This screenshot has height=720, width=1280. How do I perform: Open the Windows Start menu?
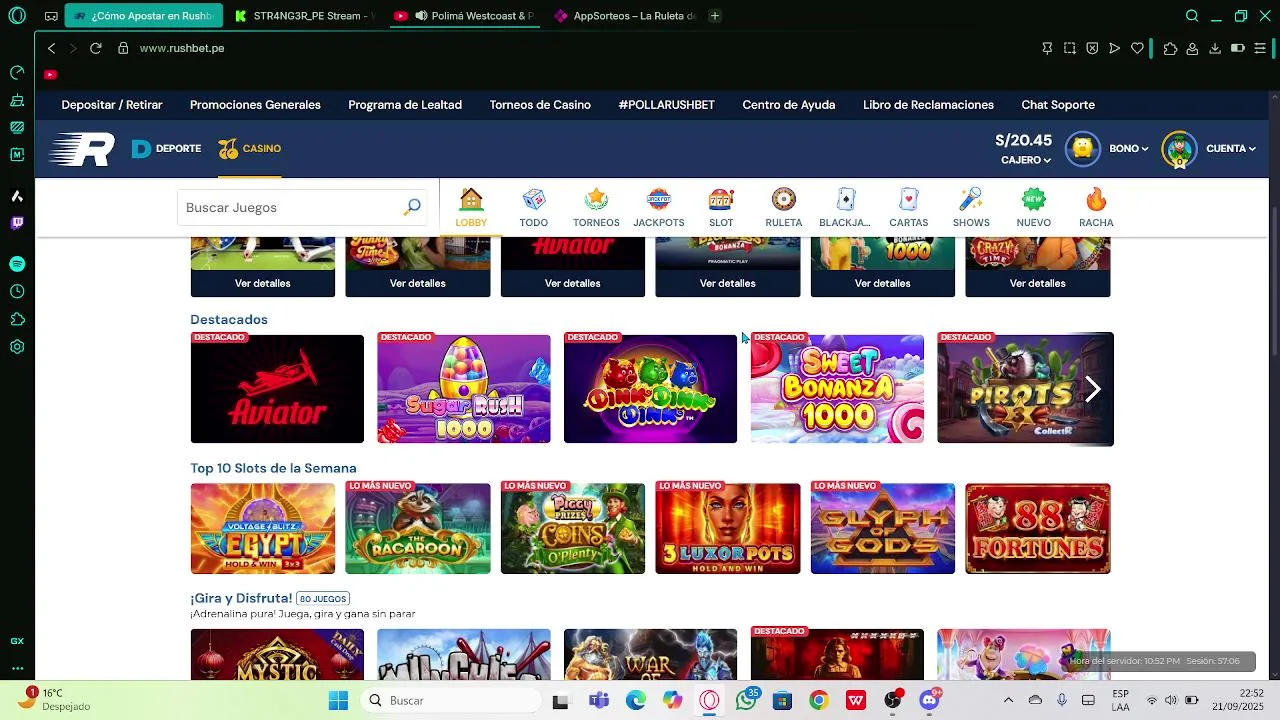tap(338, 700)
